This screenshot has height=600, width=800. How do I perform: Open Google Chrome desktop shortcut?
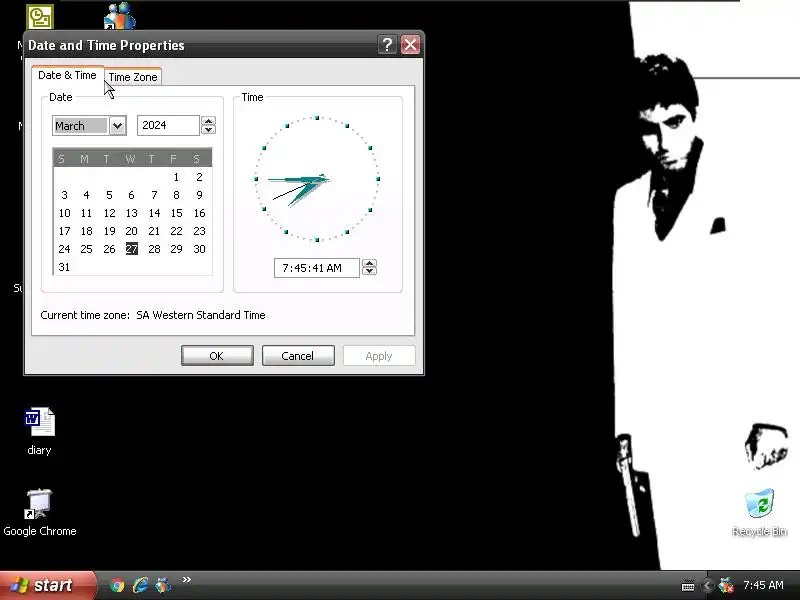[39, 512]
